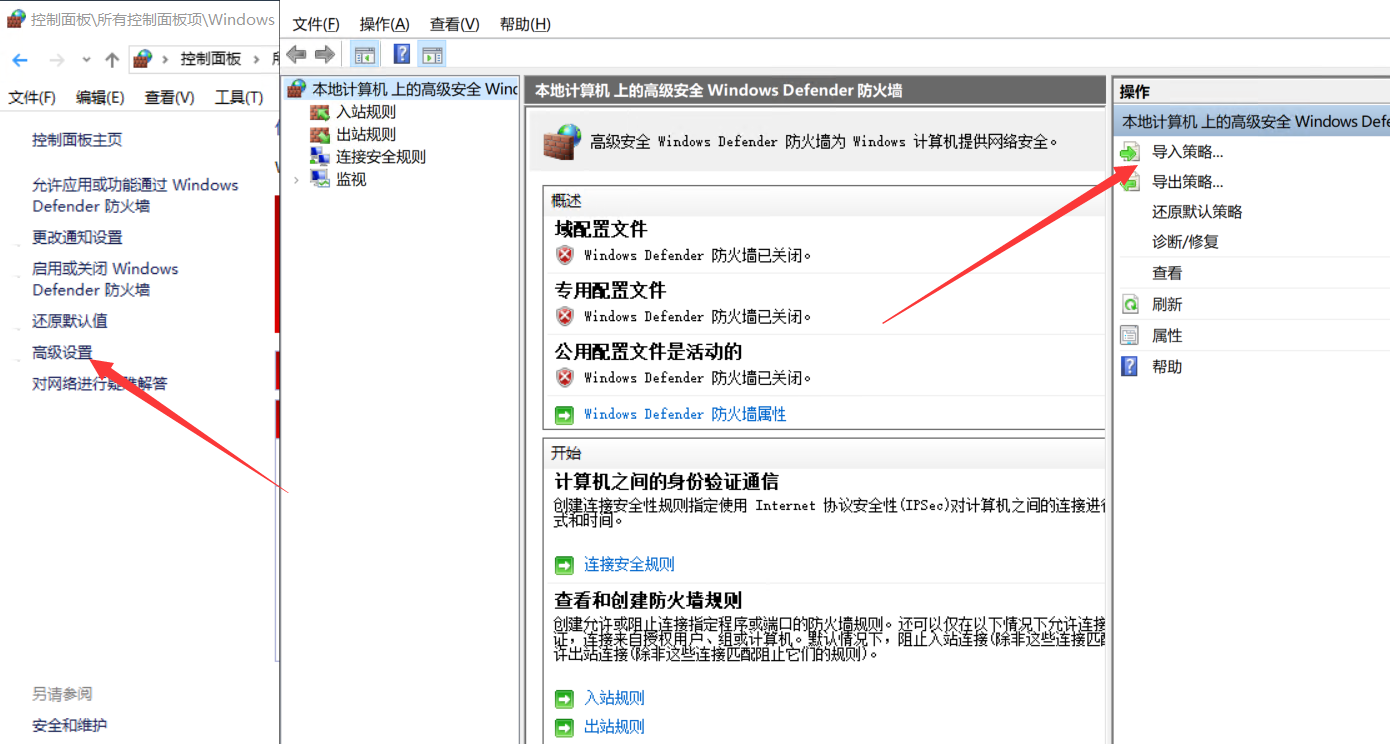Click the green arrow icon beside the 出站规则 link

pyautogui.click(x=565, y=727)
